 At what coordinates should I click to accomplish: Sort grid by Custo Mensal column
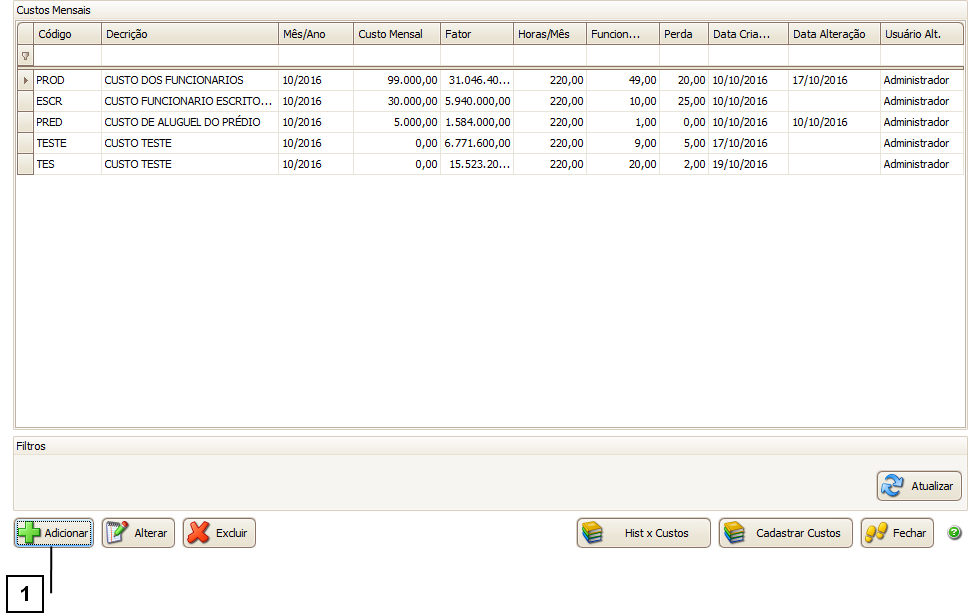[x=396, y=34]
